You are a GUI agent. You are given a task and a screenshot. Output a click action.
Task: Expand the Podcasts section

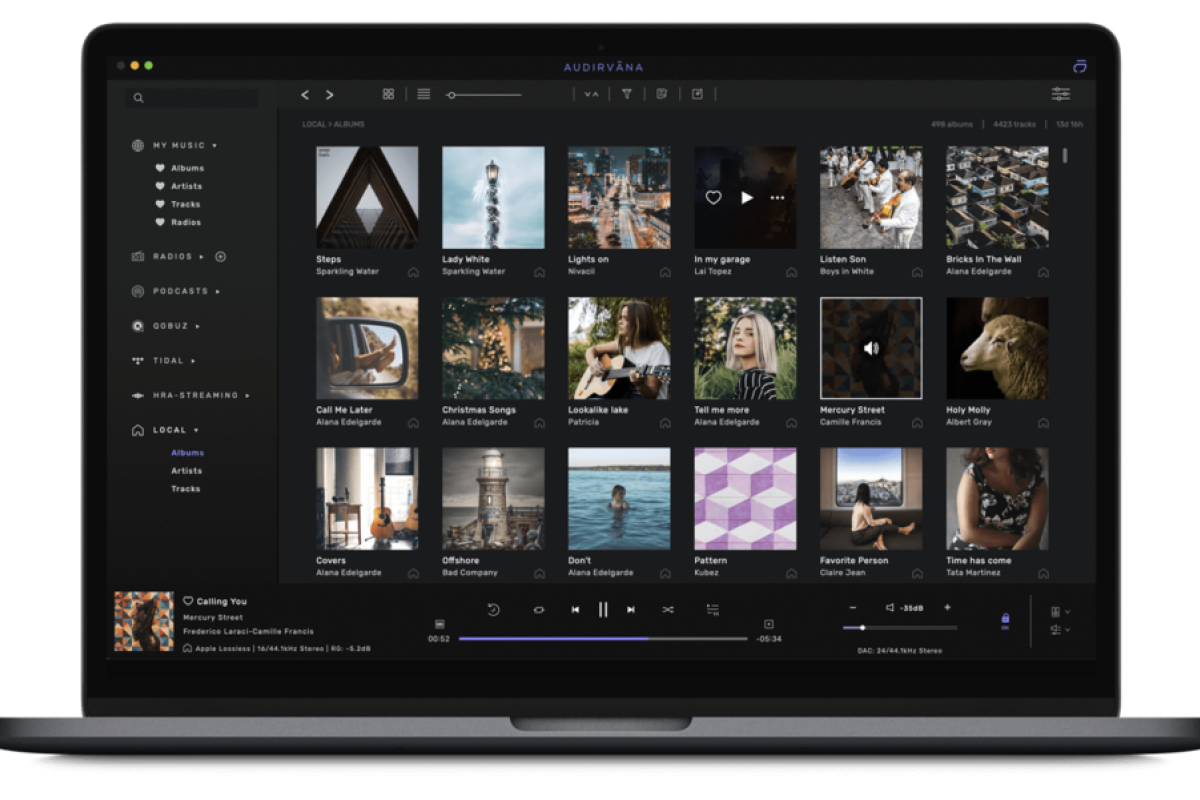click(218, 292)
